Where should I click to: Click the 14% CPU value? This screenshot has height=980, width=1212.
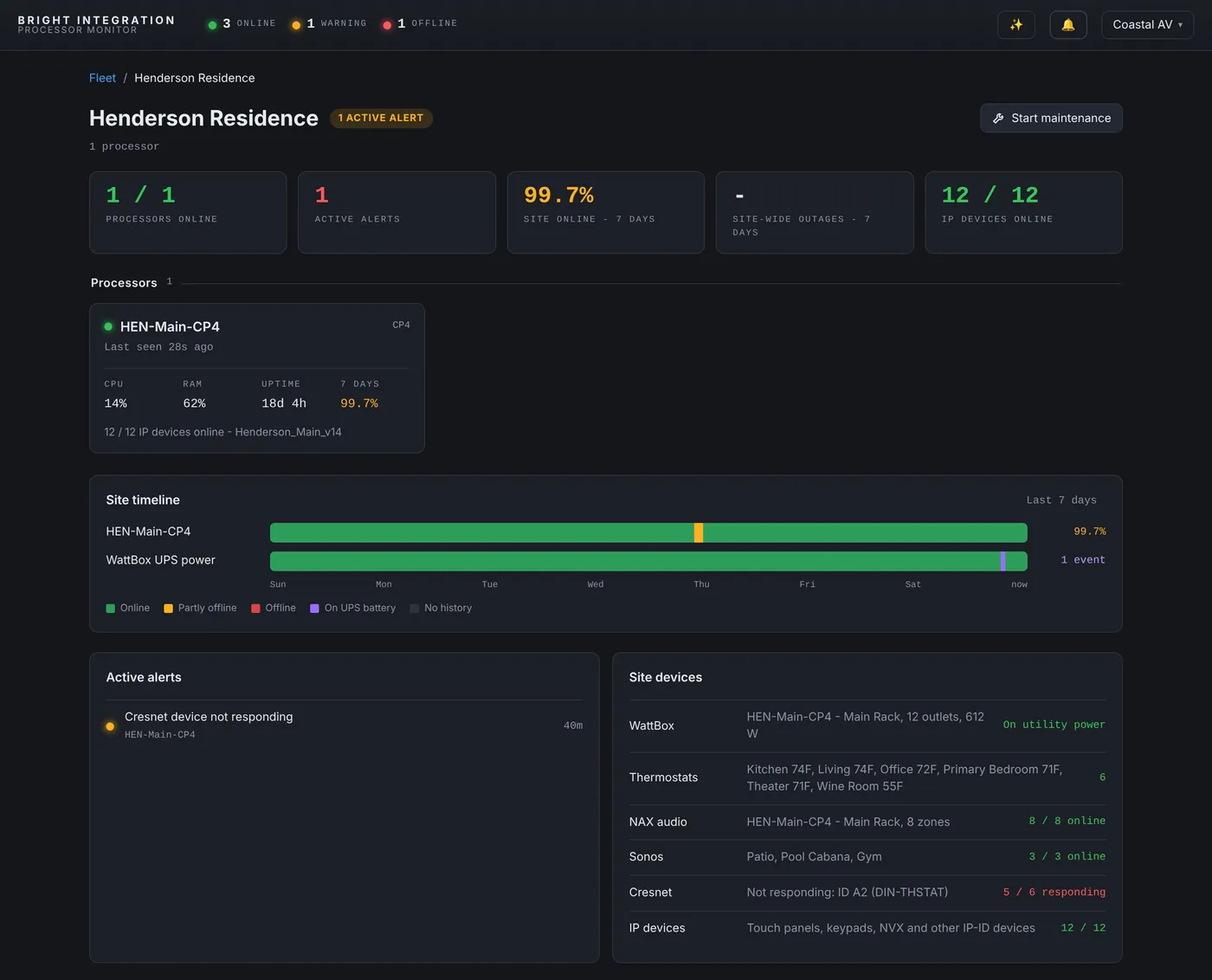(116, 403)
